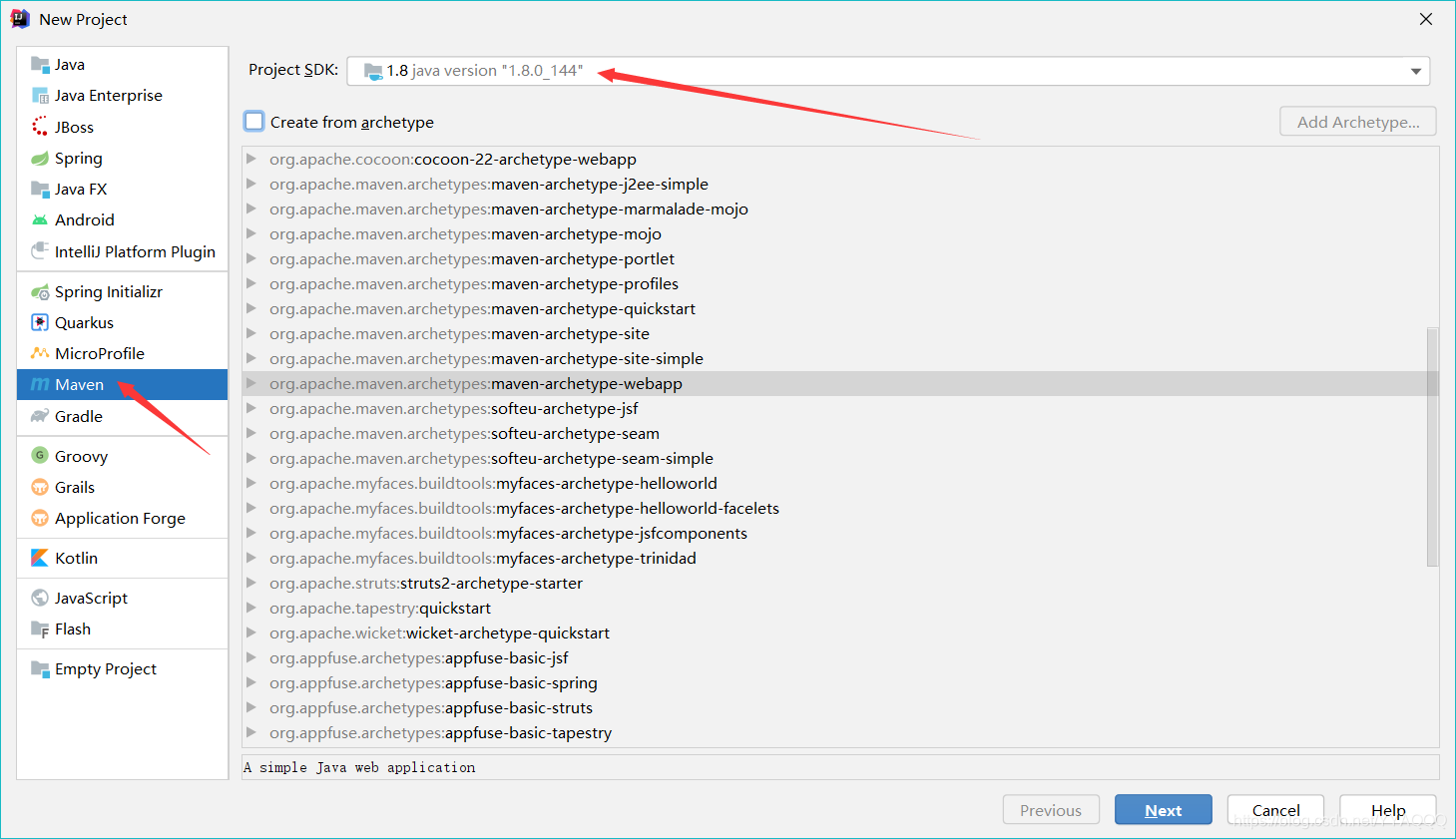Image resolution: width=1456 pixels, height=839 pixels.
Task: Switch to Spring Initializr generator
Action: pyautogui.click(x=123, y=291)
